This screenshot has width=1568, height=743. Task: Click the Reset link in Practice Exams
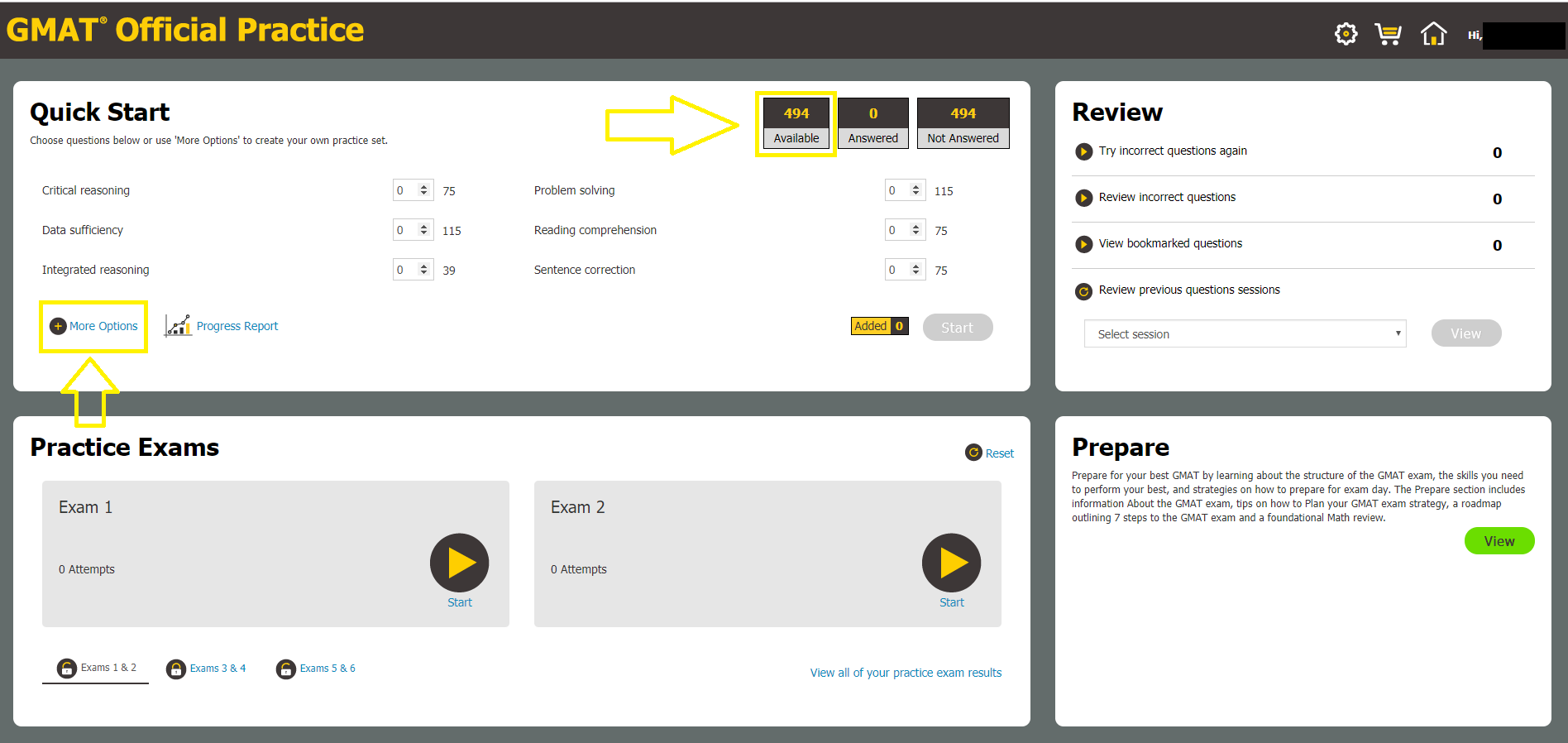pyautogui.click(x=999, y=453)
